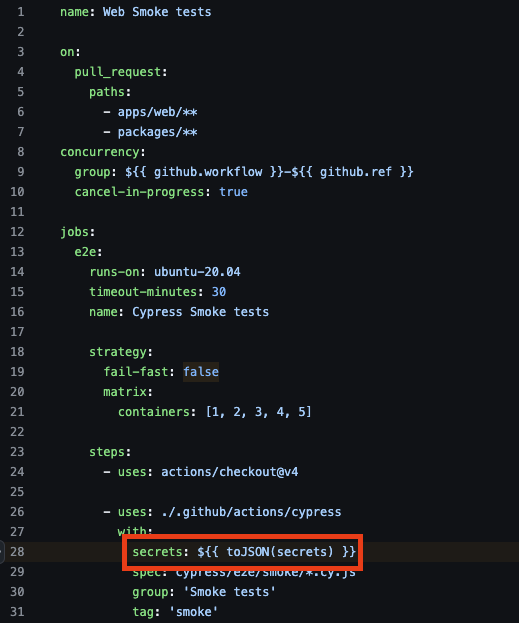519x623 pixels.
Task: Select line number 26 in the gutter
Action: [17, 512]
